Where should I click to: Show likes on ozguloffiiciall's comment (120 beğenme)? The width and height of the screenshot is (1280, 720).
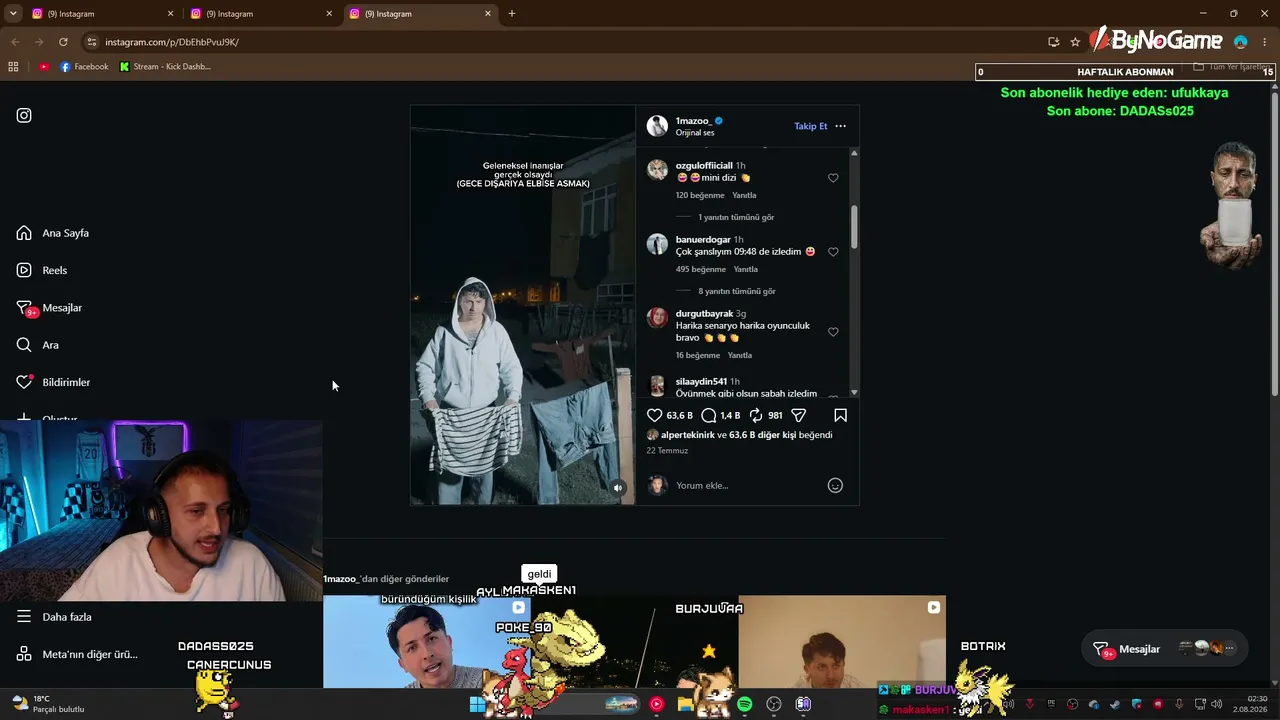tap(700, 195)
